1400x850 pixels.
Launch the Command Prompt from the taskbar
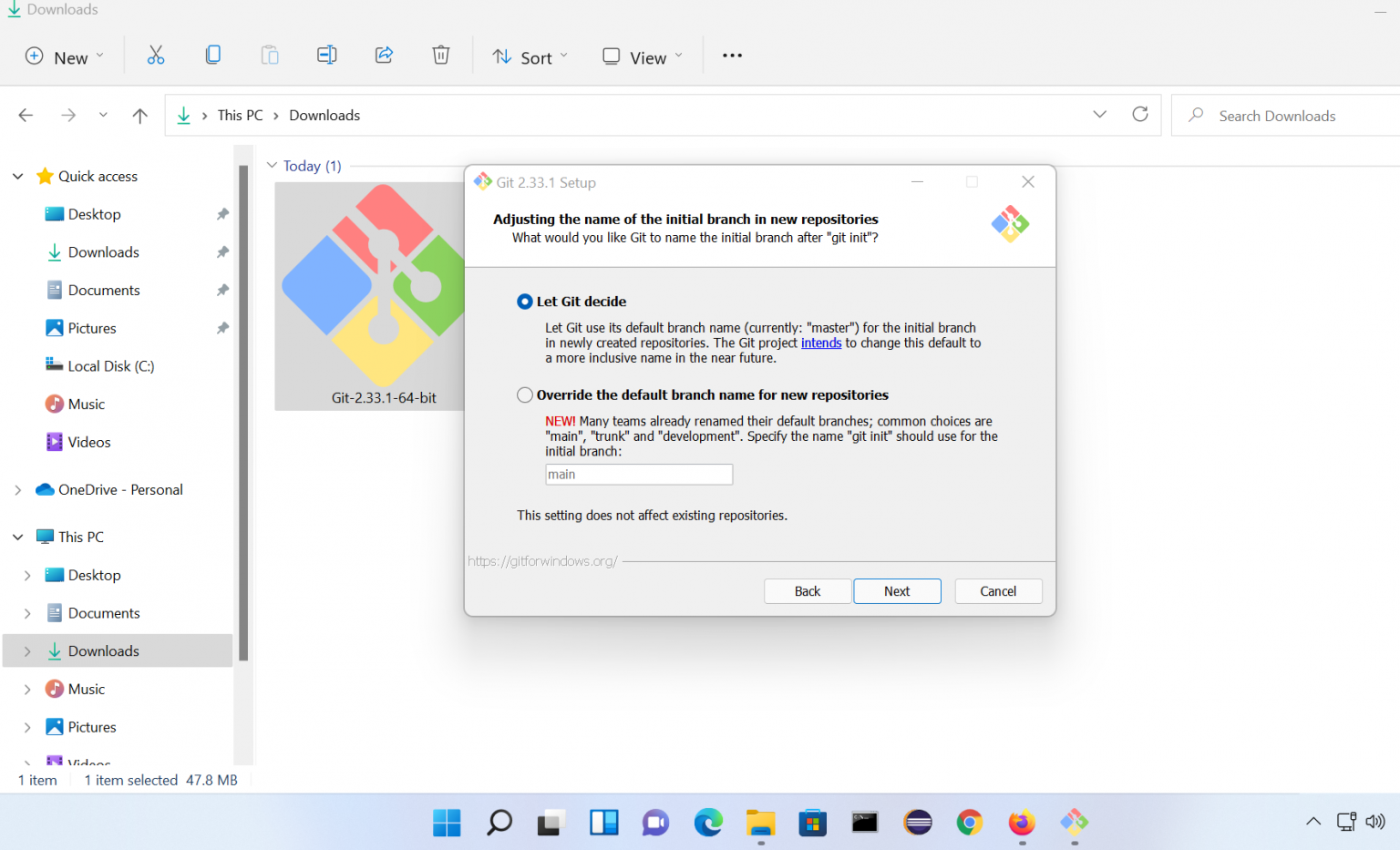[x=864, y=822]
